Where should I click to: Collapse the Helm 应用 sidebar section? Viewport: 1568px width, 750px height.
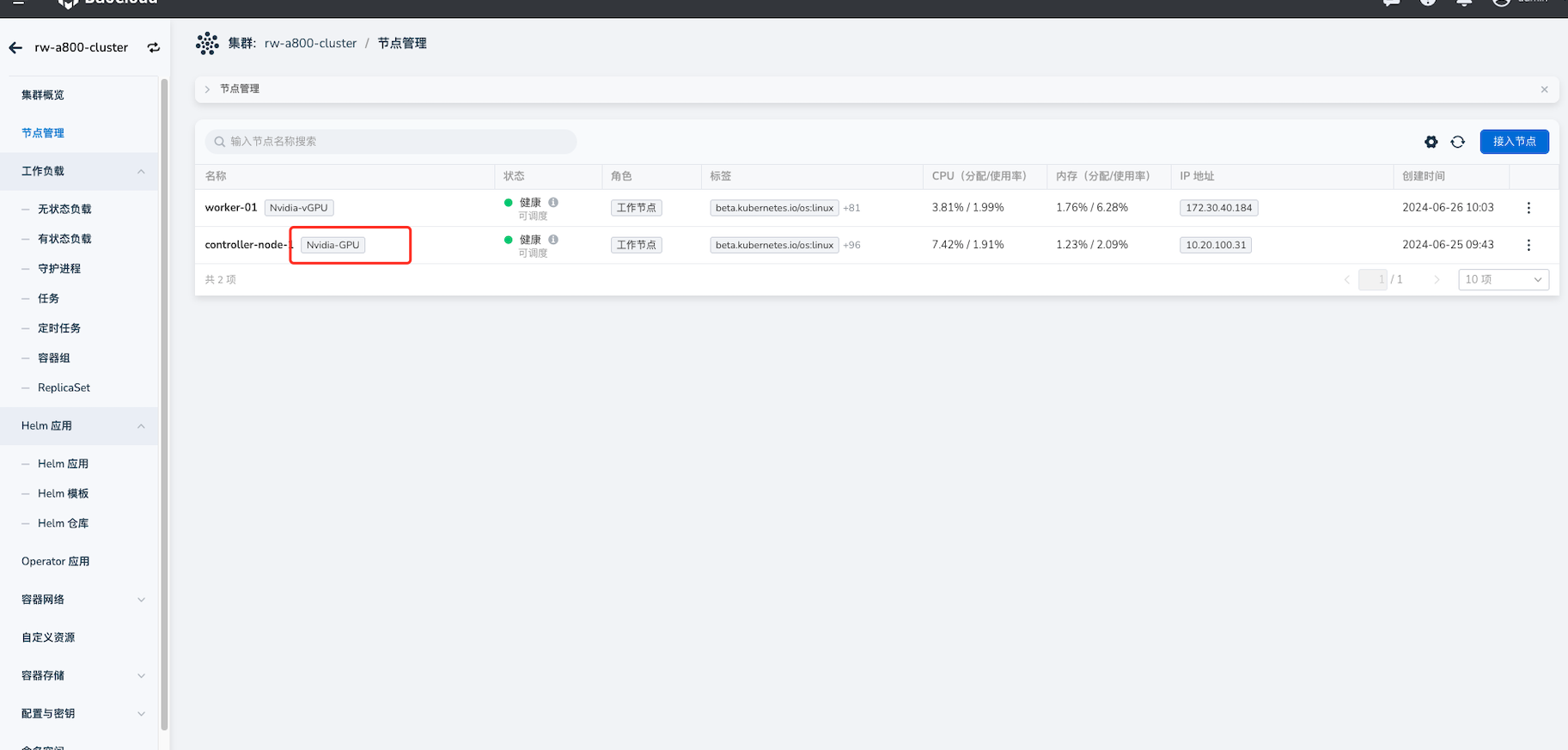[x=141, y=426]
